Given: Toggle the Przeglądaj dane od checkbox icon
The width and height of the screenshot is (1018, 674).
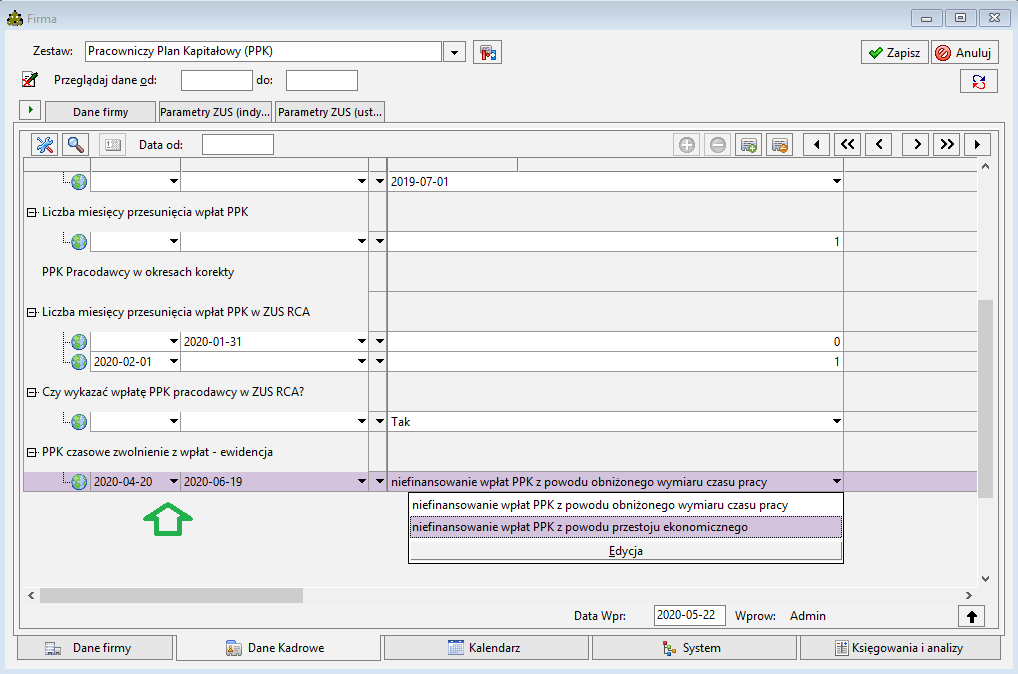Looking at the screenshot, I should [x=29, y=80].
